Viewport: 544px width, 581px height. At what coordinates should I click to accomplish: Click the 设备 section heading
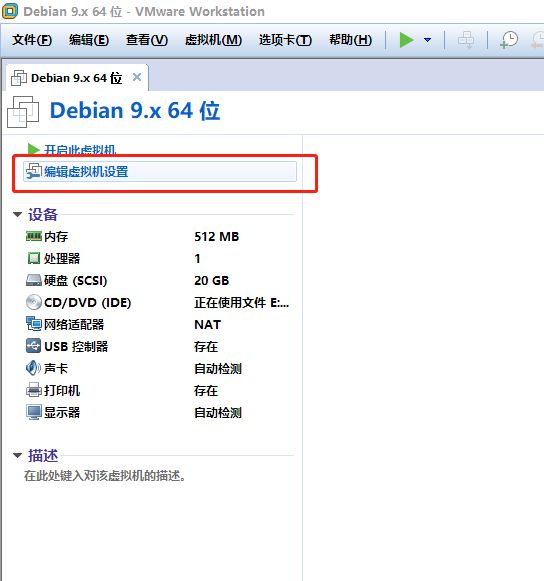[43, 215]
